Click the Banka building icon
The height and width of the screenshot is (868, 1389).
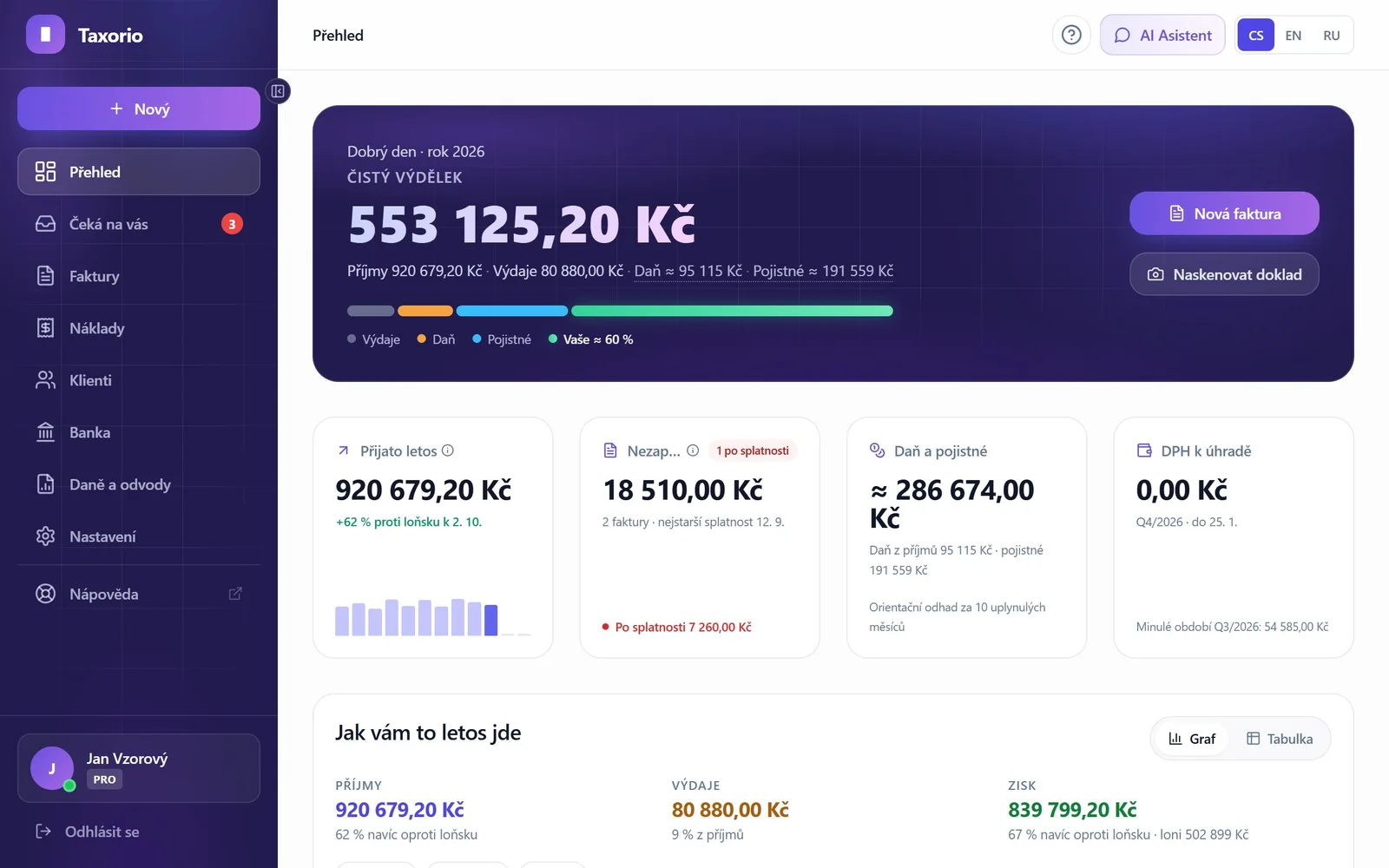point(45,432)
